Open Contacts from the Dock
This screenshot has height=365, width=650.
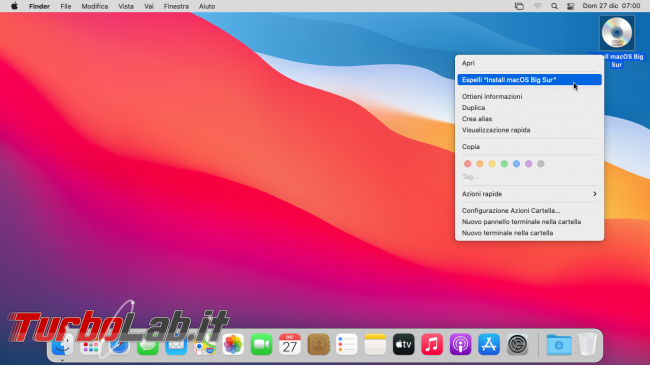[318, 345]
